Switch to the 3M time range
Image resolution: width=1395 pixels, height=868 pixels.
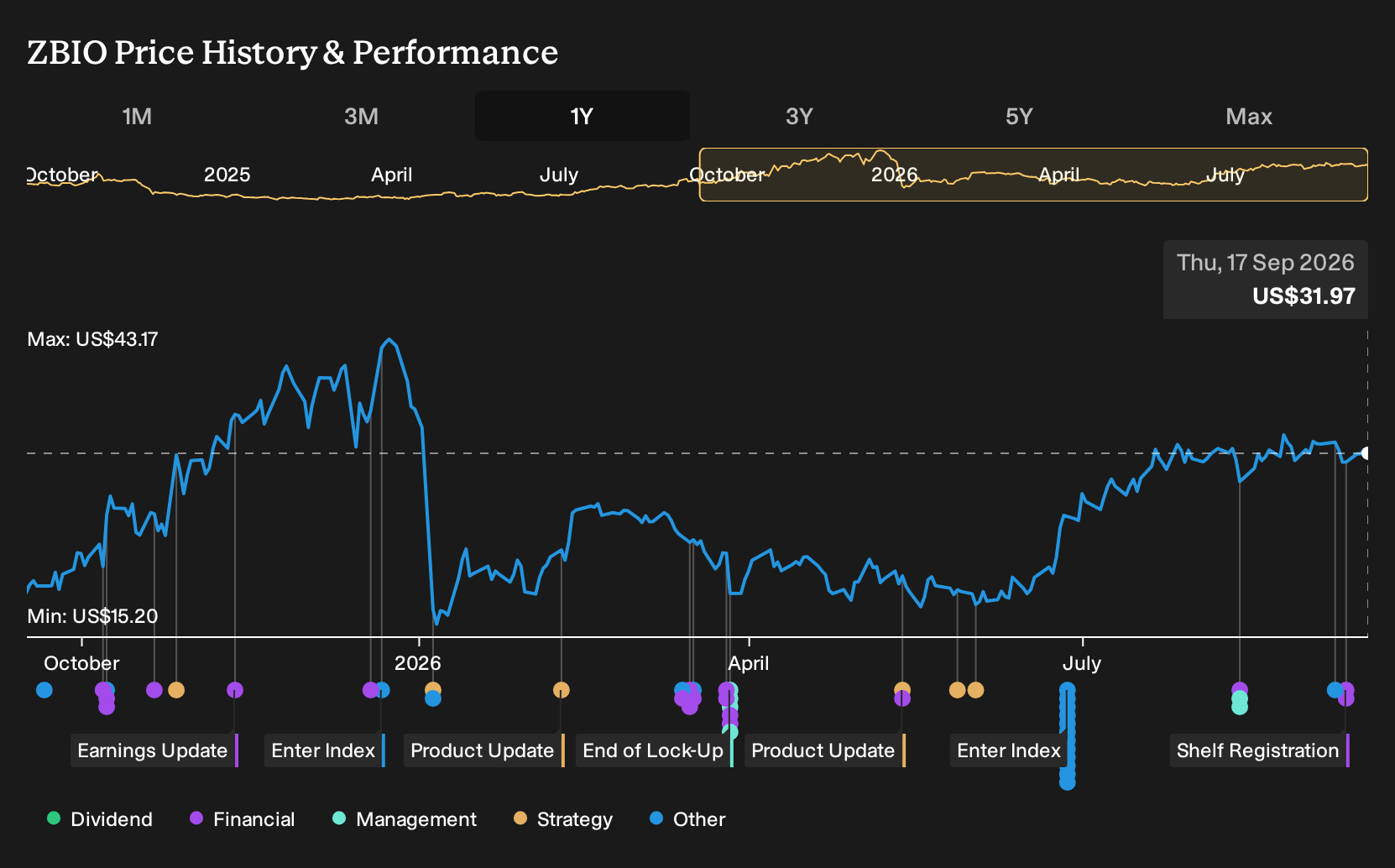coord(361,116)
